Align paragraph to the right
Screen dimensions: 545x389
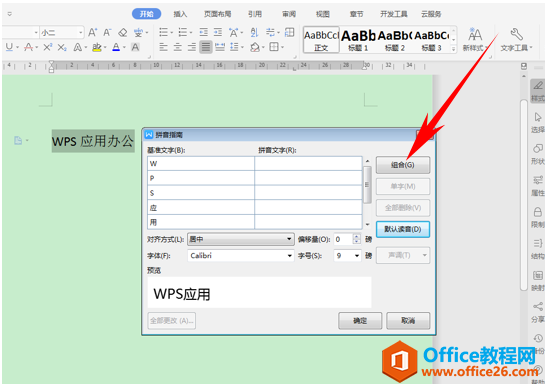[192, 47]
